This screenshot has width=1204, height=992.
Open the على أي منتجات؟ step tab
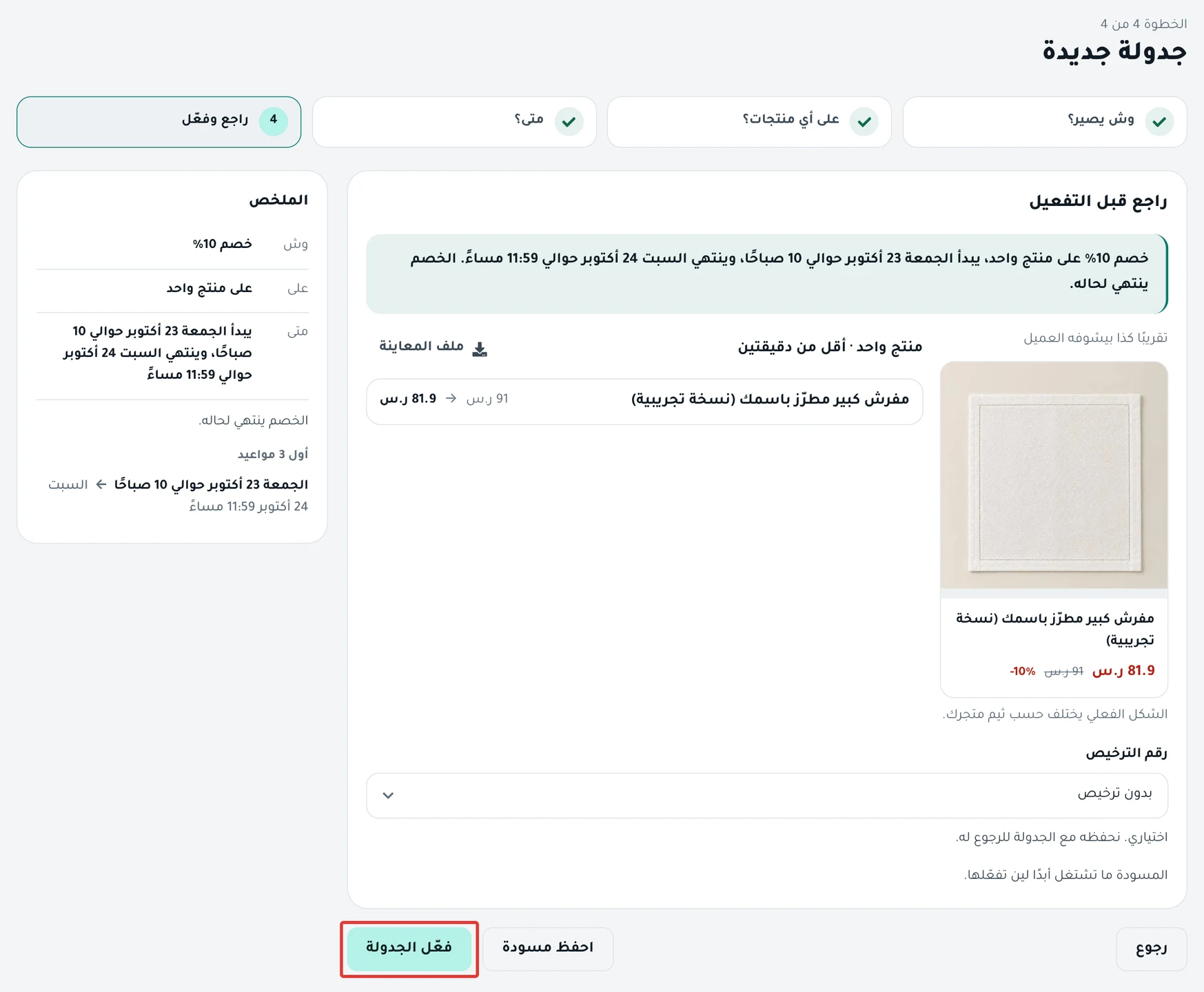pyautogui.click(x=749, y=122)
